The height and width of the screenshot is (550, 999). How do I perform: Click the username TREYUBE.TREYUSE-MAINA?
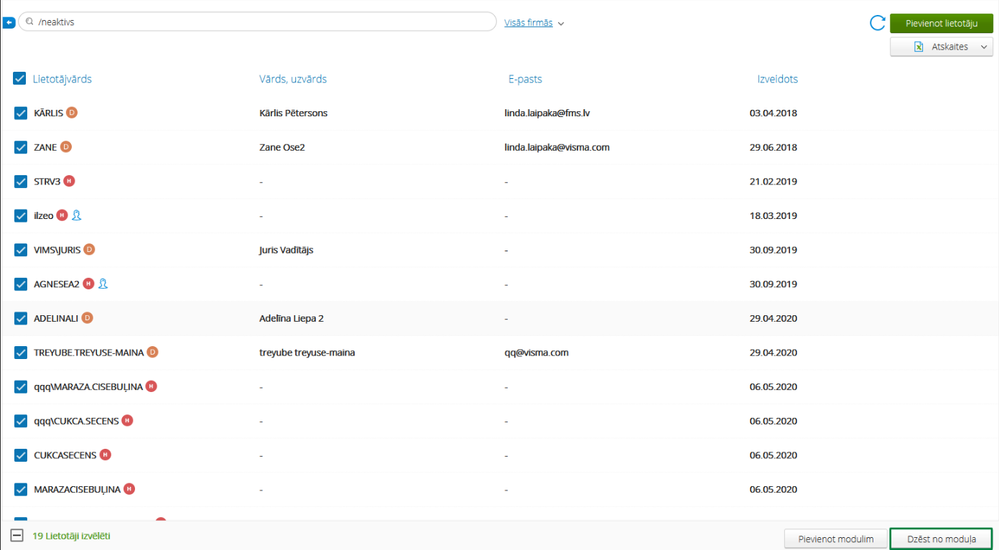click(x=89, y=352)
